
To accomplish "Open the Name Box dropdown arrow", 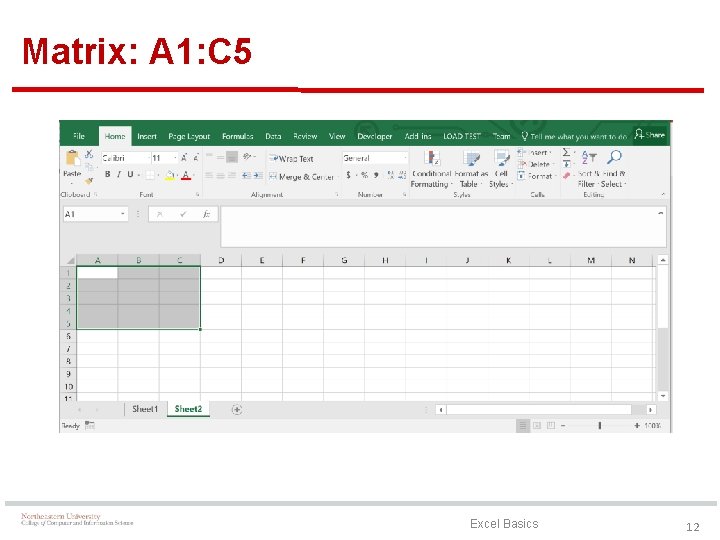I will click(x=123, y=214).
